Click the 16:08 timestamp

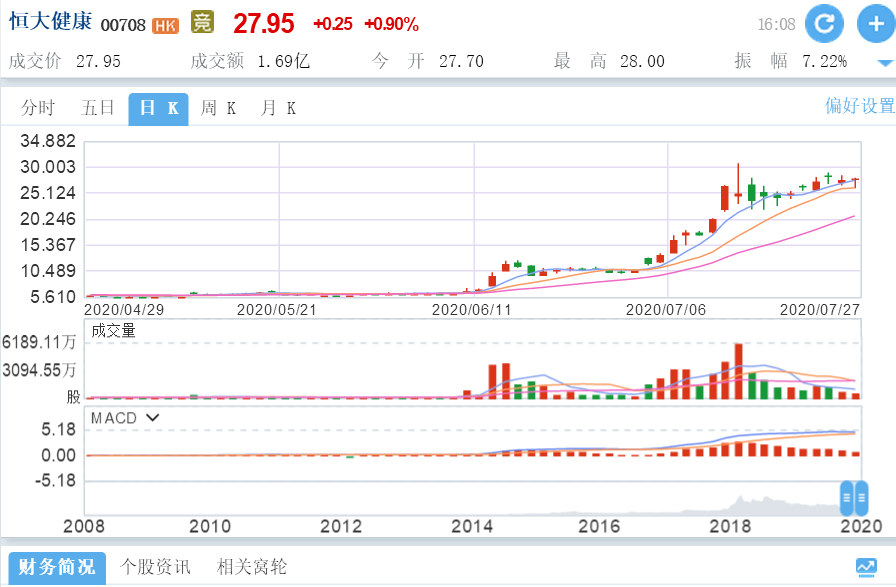776,25
